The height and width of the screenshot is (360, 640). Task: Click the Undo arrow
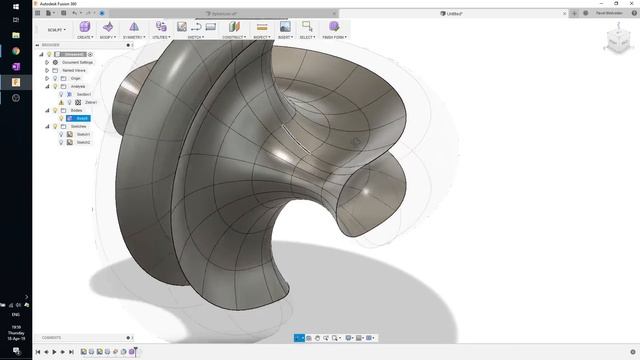tap(75, 13)
